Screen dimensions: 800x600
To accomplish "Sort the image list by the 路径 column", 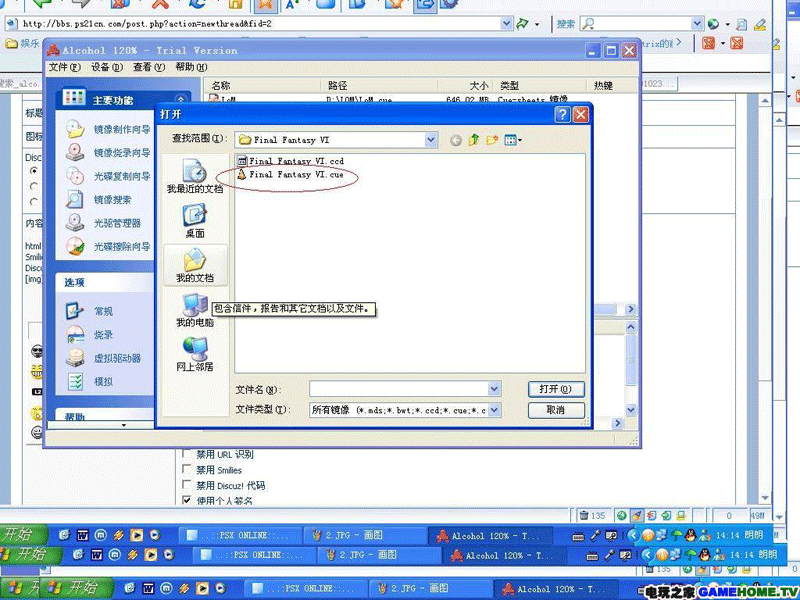I will click(379, 85).
